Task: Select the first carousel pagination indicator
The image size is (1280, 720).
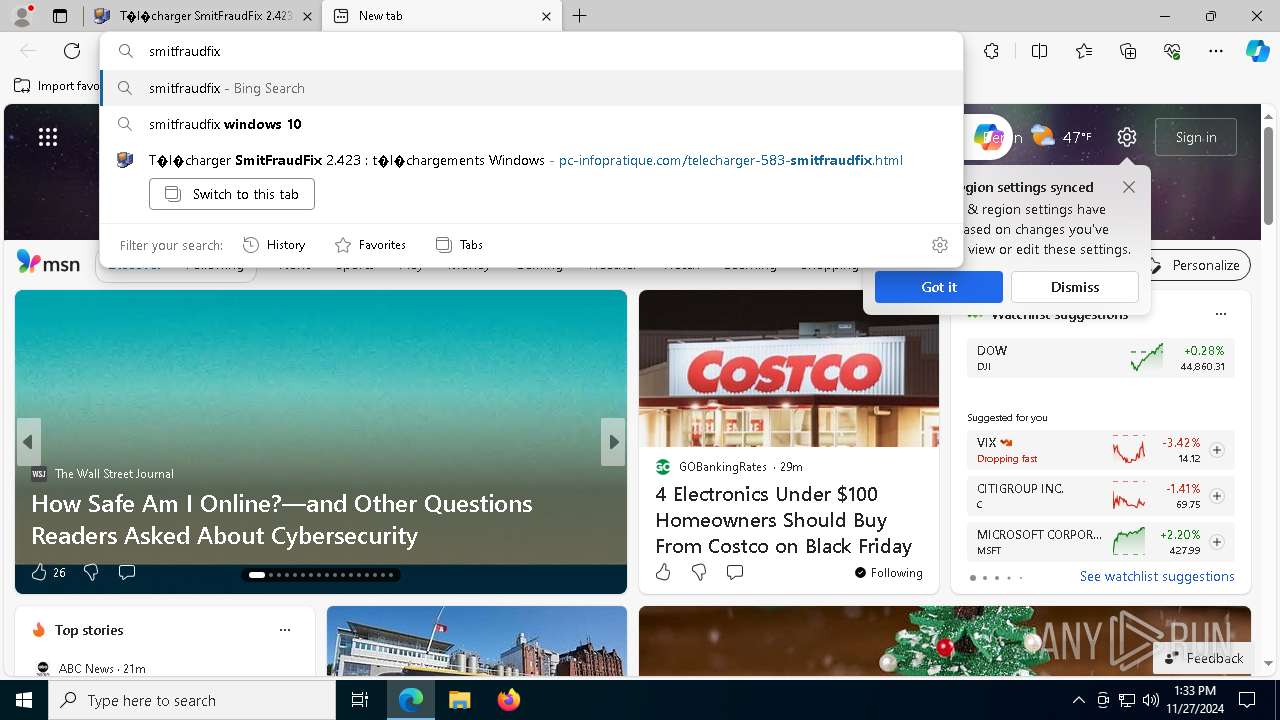Action: (257, 575)
